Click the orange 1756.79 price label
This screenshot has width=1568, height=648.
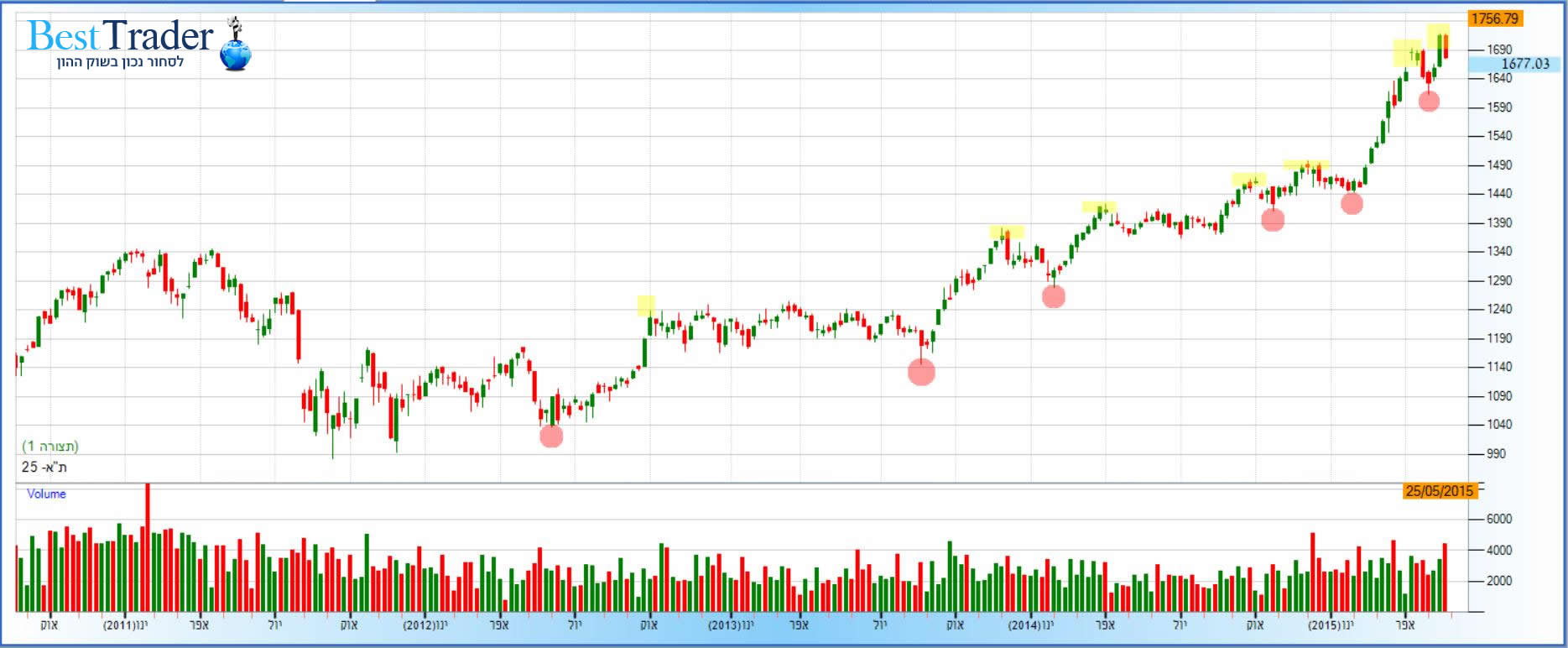[1494, 18]
